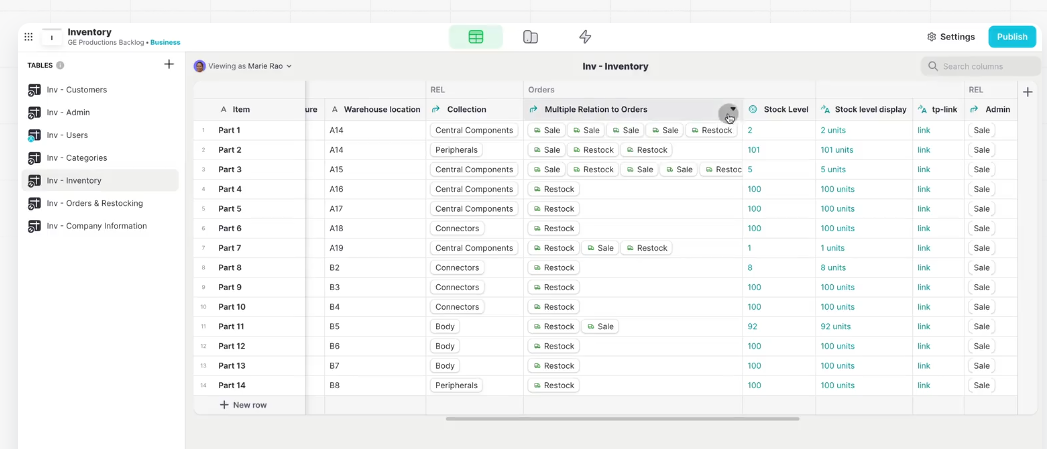Screen dimensions: 1047x449
Task: Open Viewing as Marie Rao dropdown
Action: (x=243, y=66)
